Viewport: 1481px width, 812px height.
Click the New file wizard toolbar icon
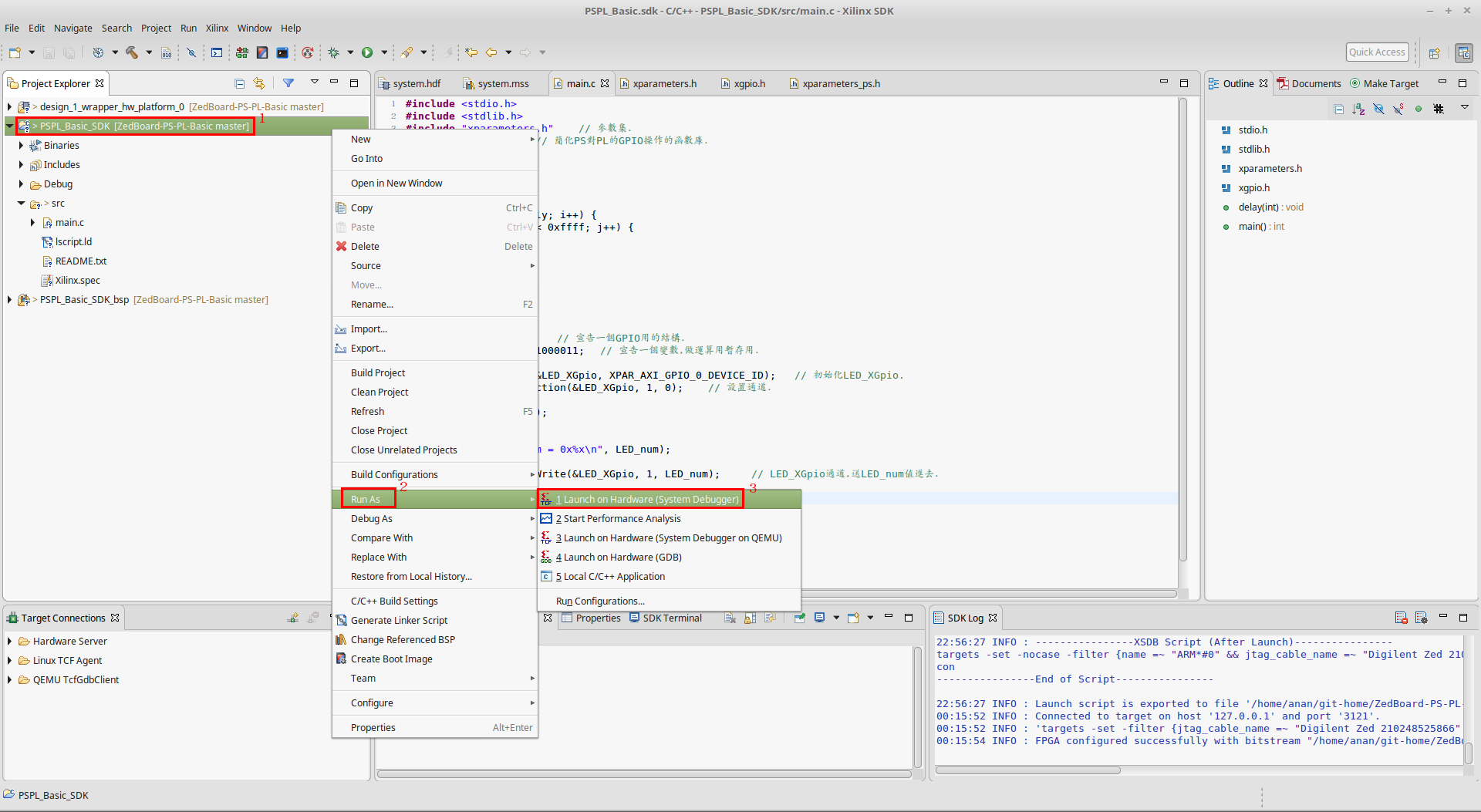click(x=15, y=52)
